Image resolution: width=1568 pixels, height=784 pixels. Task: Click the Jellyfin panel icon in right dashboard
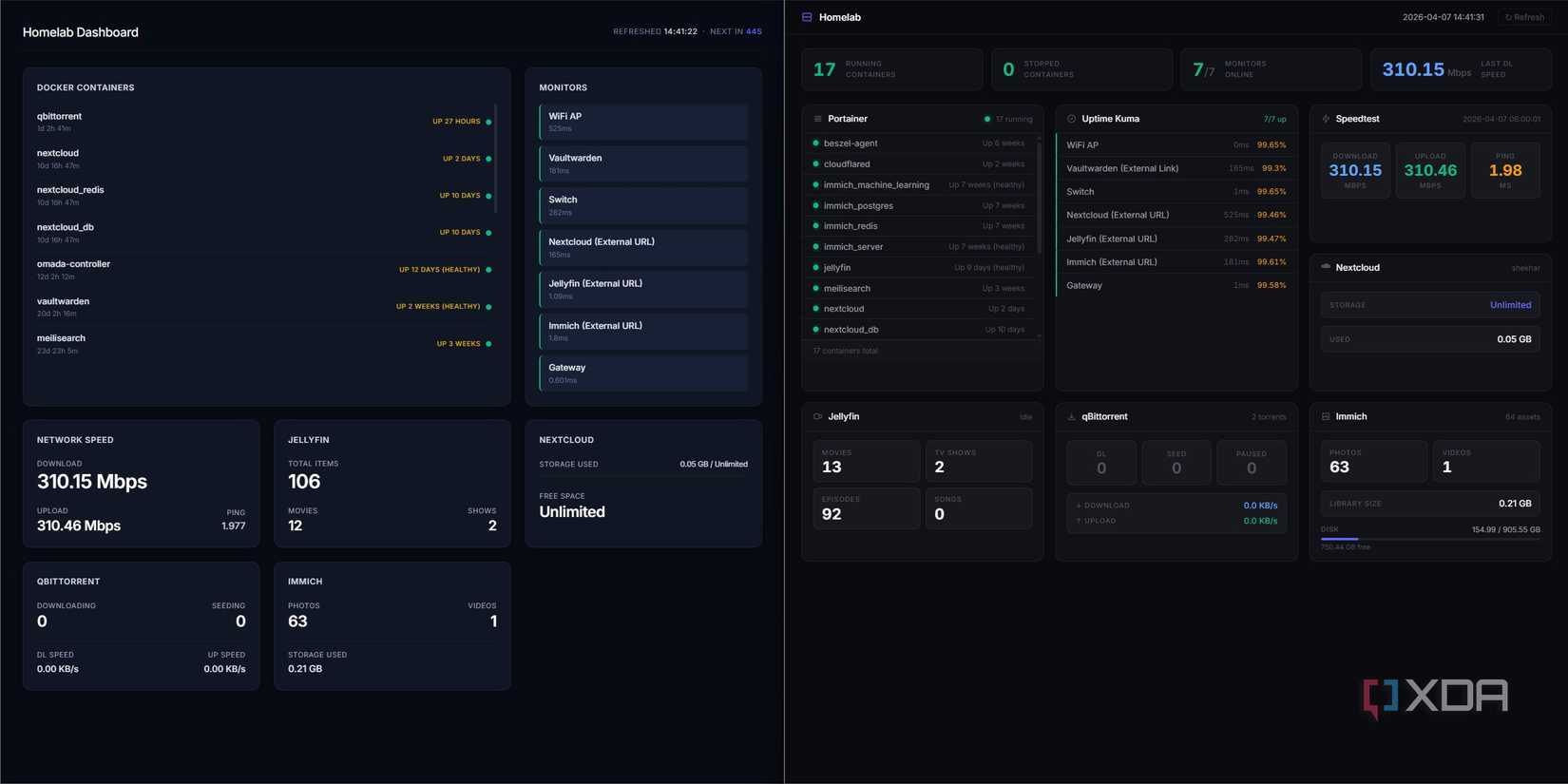click(x=817, y=416)
